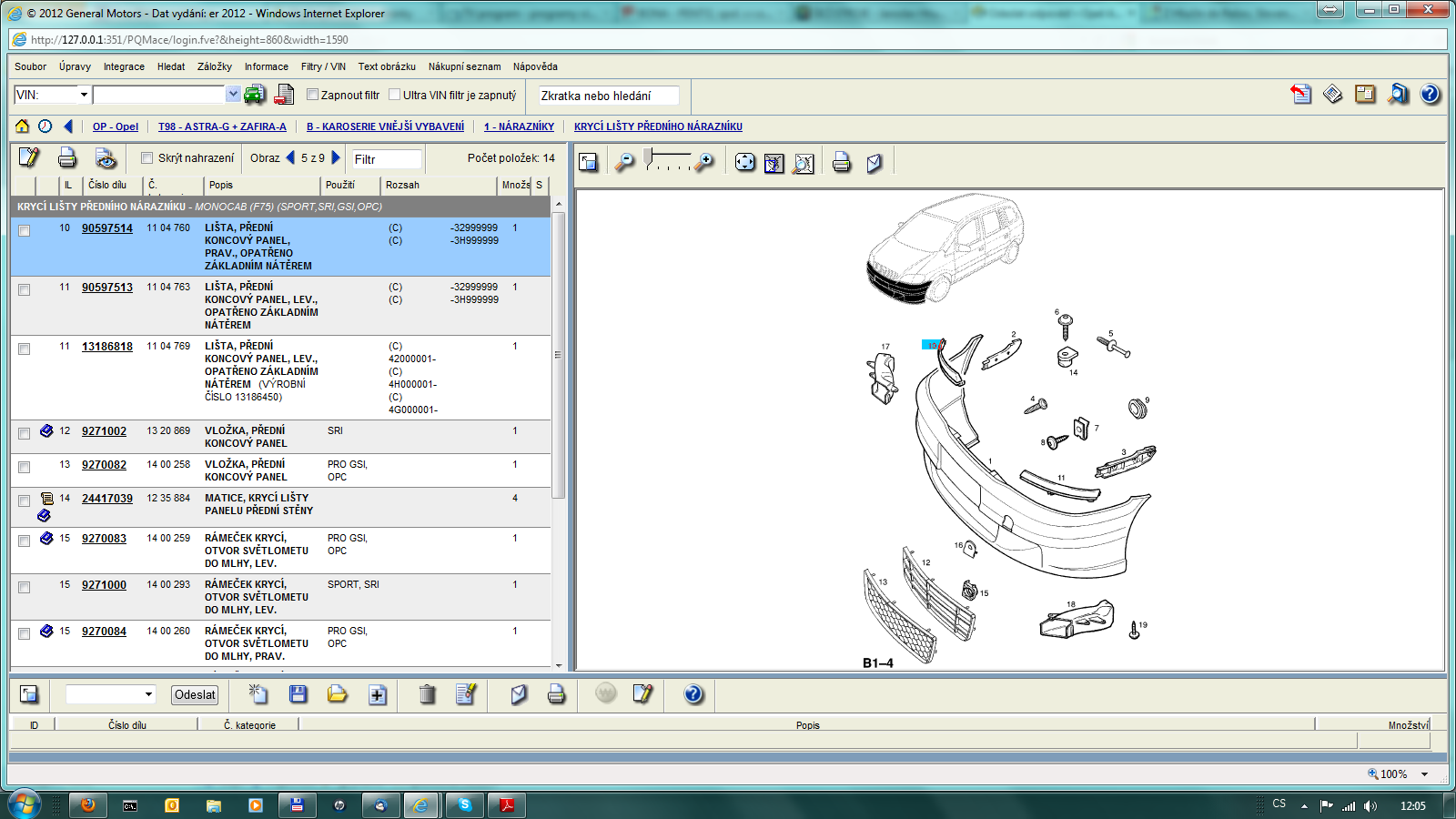Screen dimensions: 1456x819
Task: Click the diagram zoom slider handle
Action: (648, 158)
